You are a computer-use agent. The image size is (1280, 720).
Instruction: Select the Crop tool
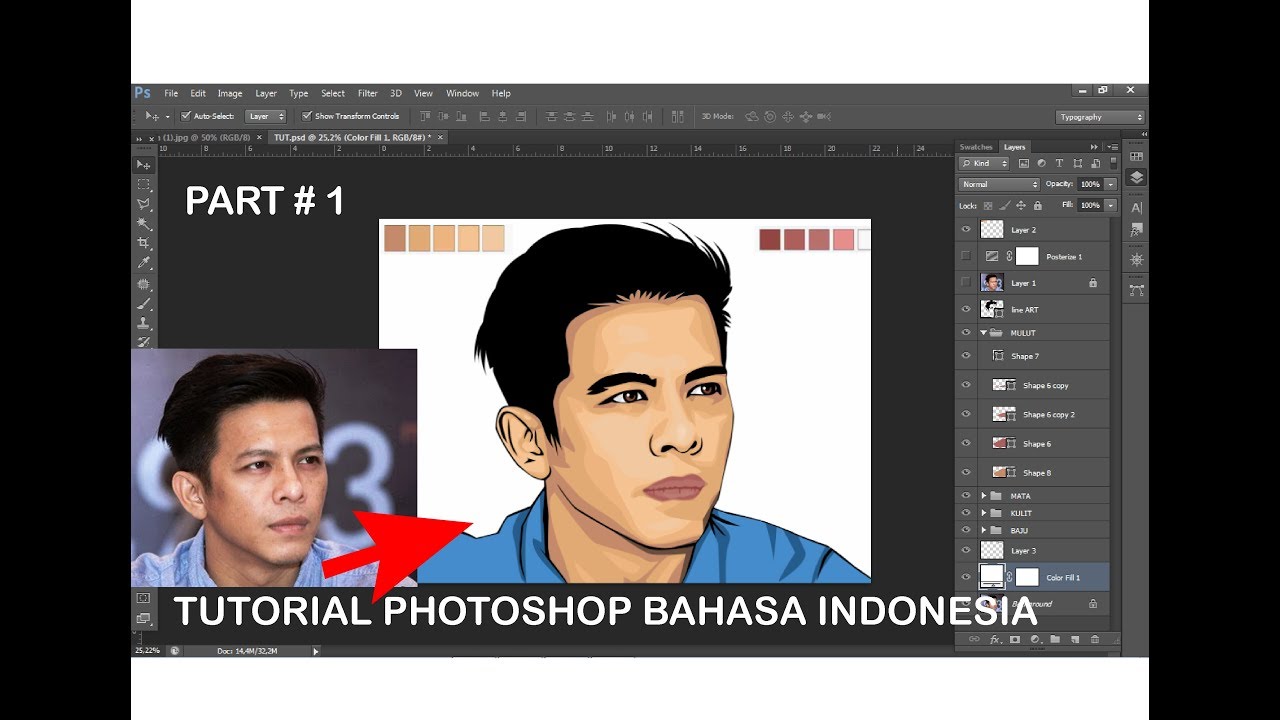tap(144, 244)
